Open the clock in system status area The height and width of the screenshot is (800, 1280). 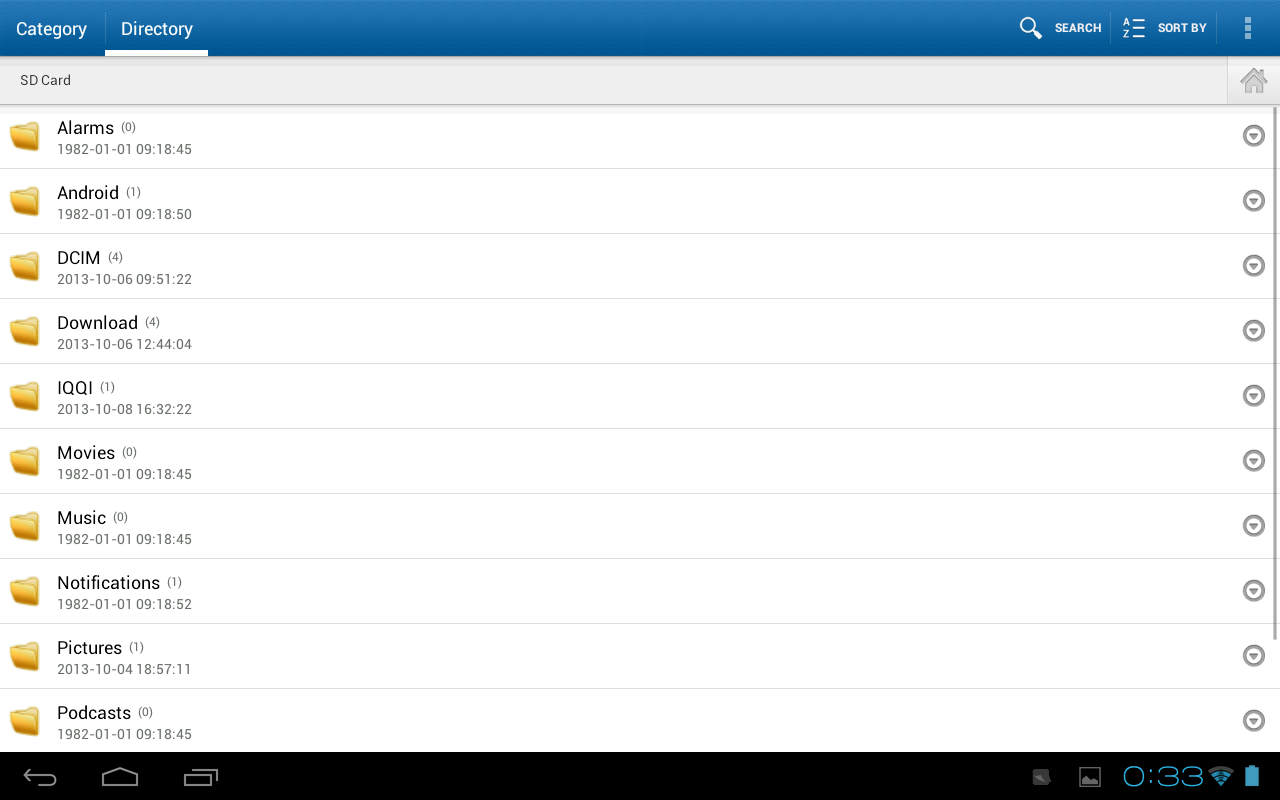(x=1163, y=776)
